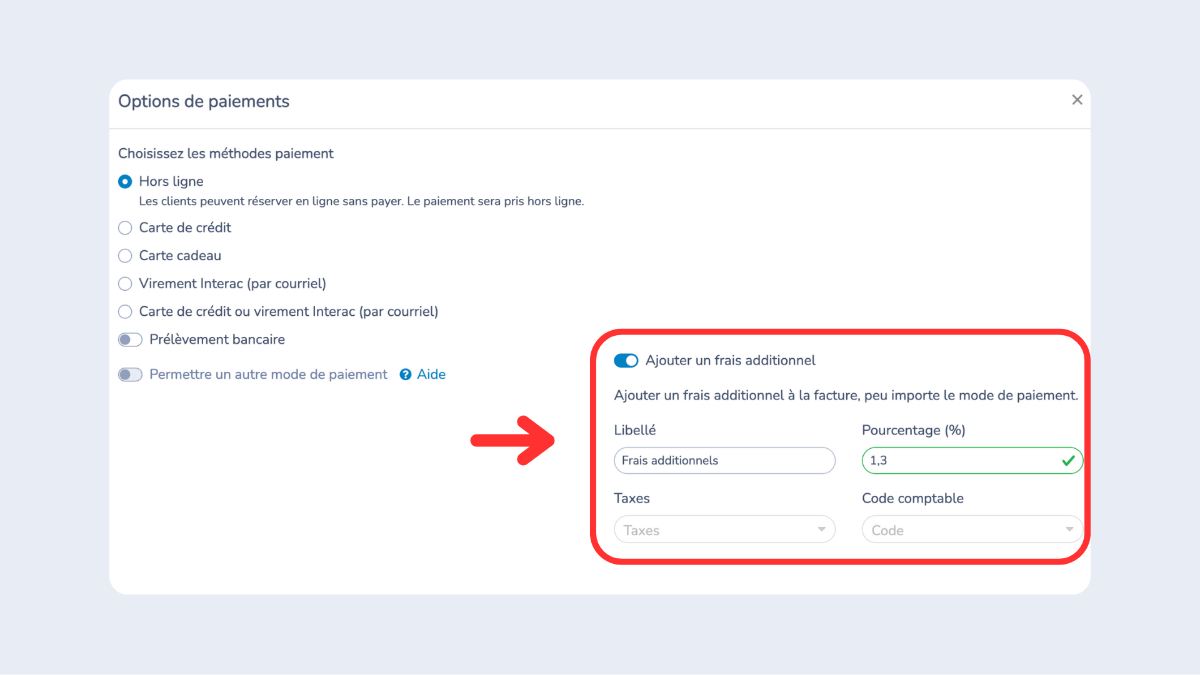Open the Taxes dropdown

coord(725,530)
